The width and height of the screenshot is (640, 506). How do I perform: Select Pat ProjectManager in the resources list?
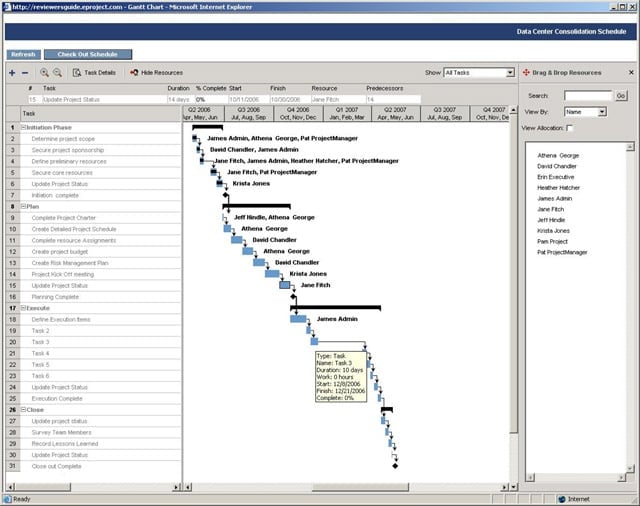562,252
